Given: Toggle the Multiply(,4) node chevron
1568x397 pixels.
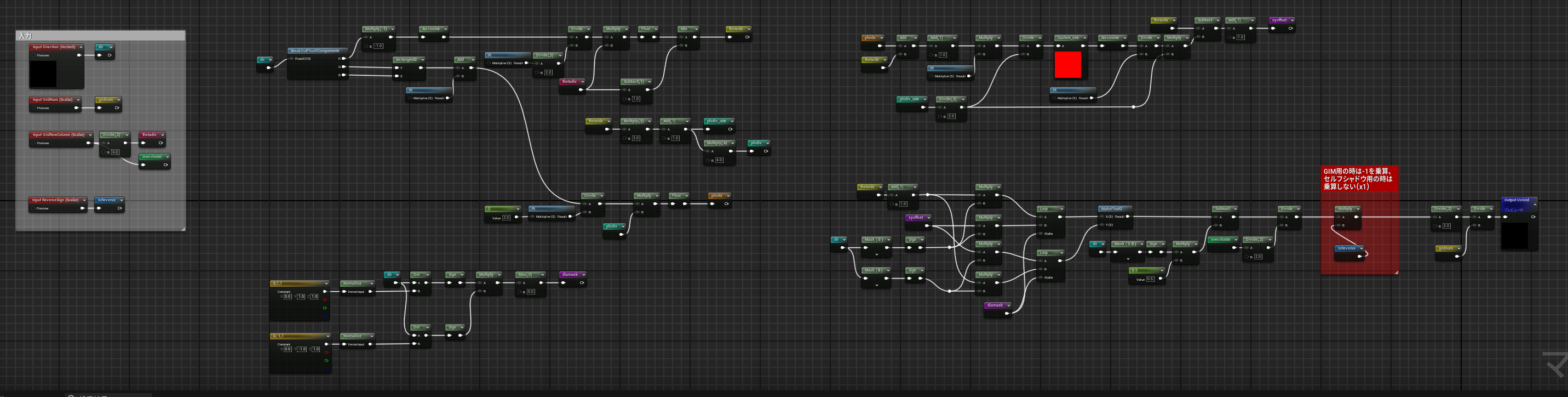Looking at the screenshot, I should click(732, 143).
